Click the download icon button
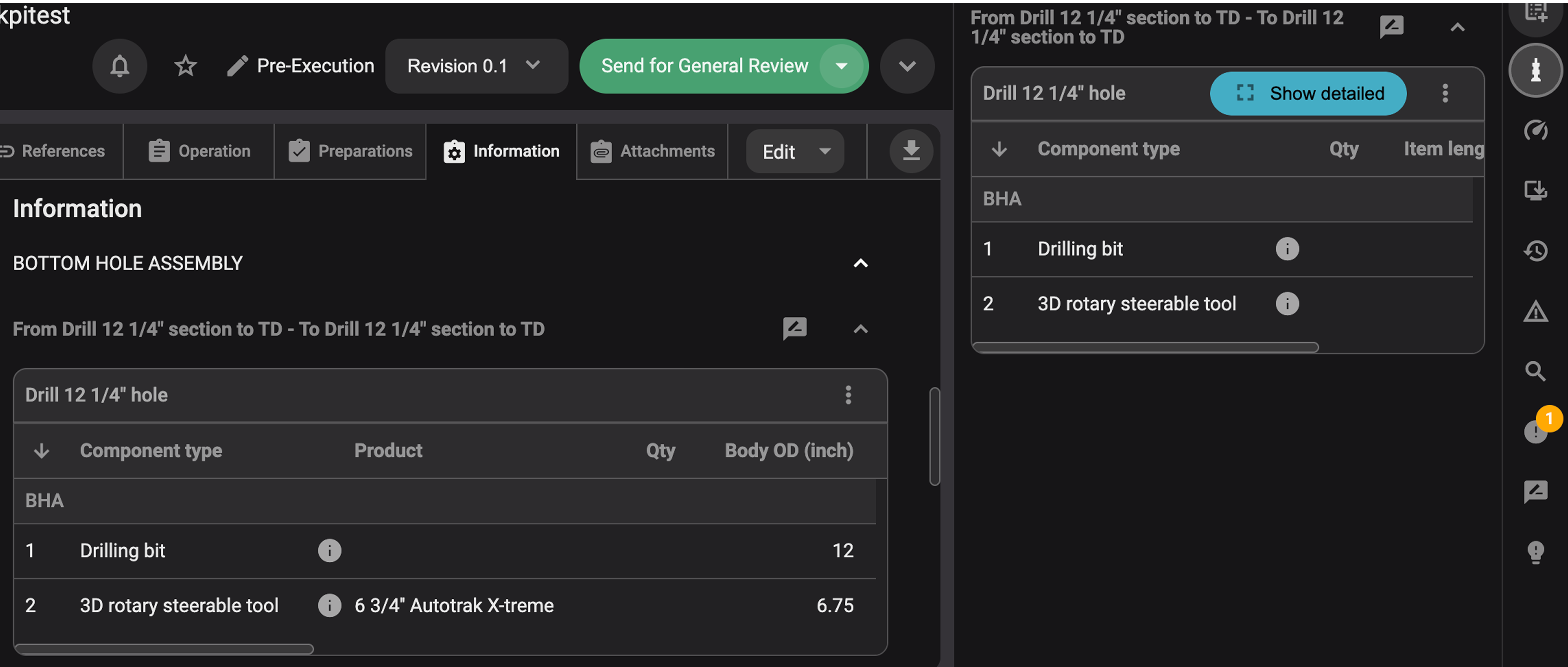Image resolution: width=1568 pixels, height=667 pixels. [911, 151]
